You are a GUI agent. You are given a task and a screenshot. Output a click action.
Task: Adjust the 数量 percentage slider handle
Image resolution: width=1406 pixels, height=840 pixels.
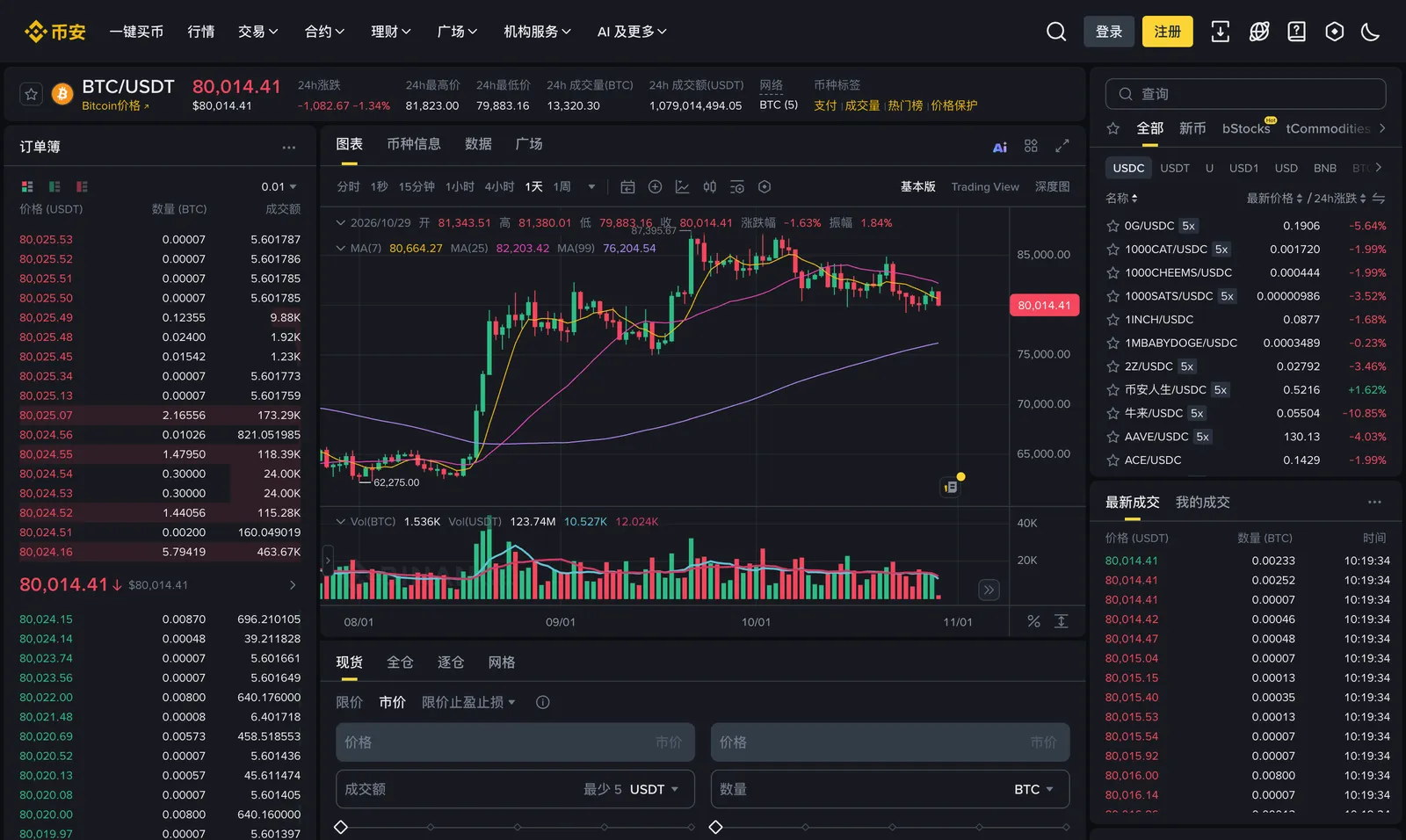coord(716,827)
